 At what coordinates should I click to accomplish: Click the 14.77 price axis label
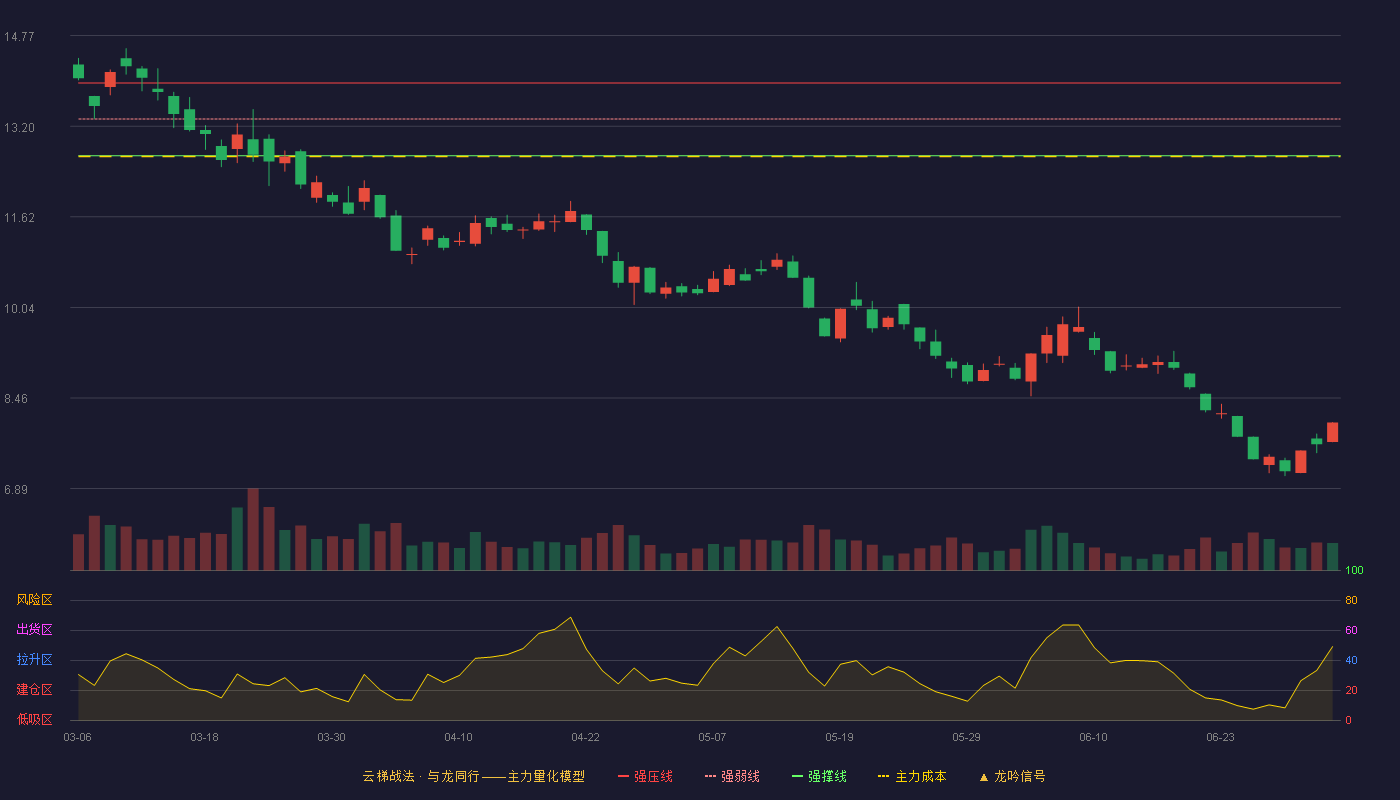pyautogui.click(x=19, y=37)
